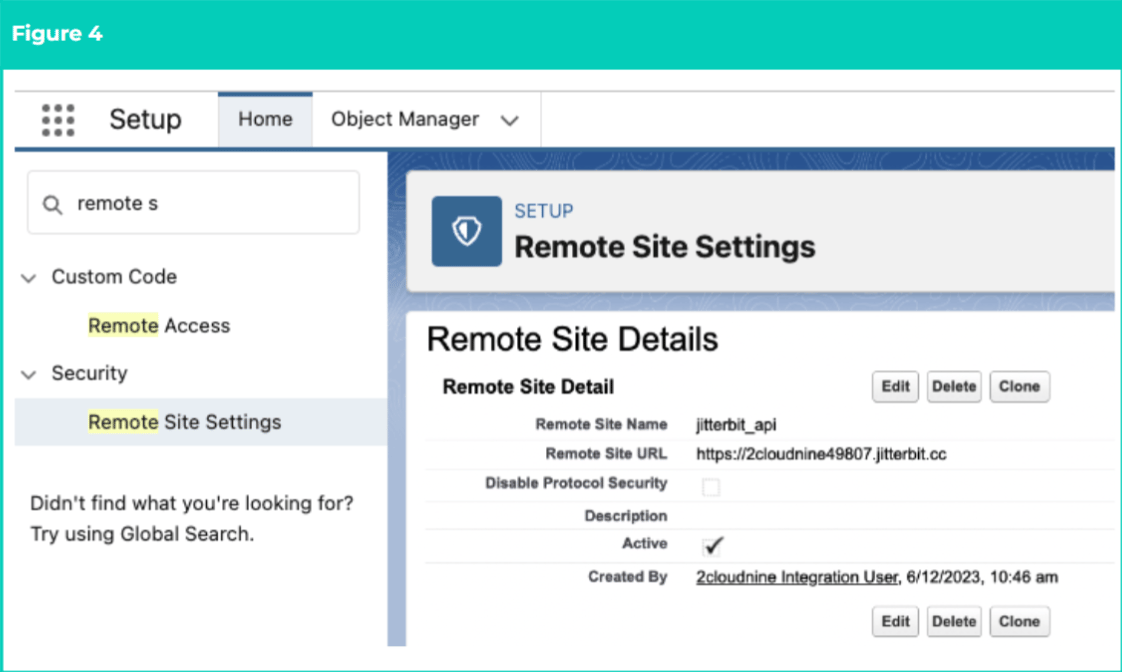The height and width of the screenshot is (672, 1122).
Task: Click the Security section label
Action: pos(89,373)
